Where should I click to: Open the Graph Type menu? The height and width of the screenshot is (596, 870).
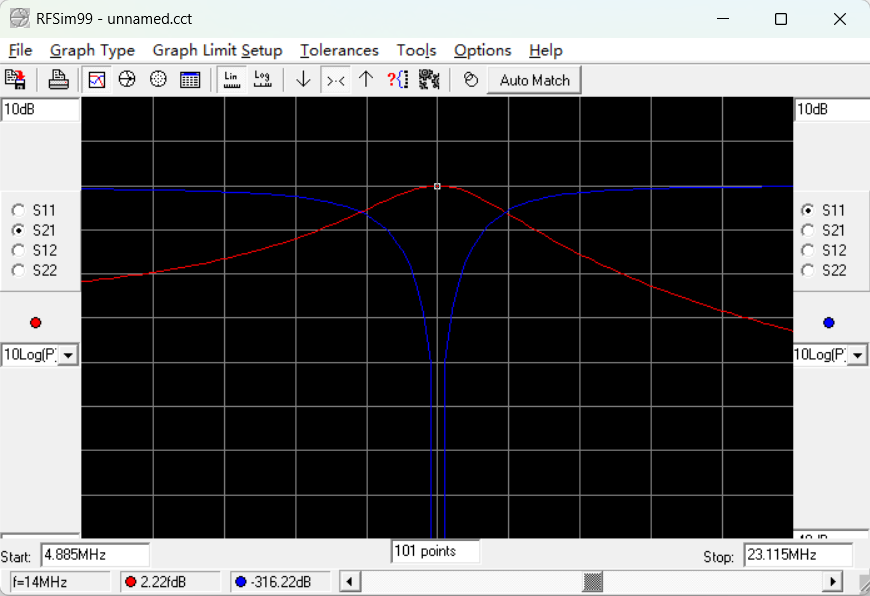click(x=92, y=50)
